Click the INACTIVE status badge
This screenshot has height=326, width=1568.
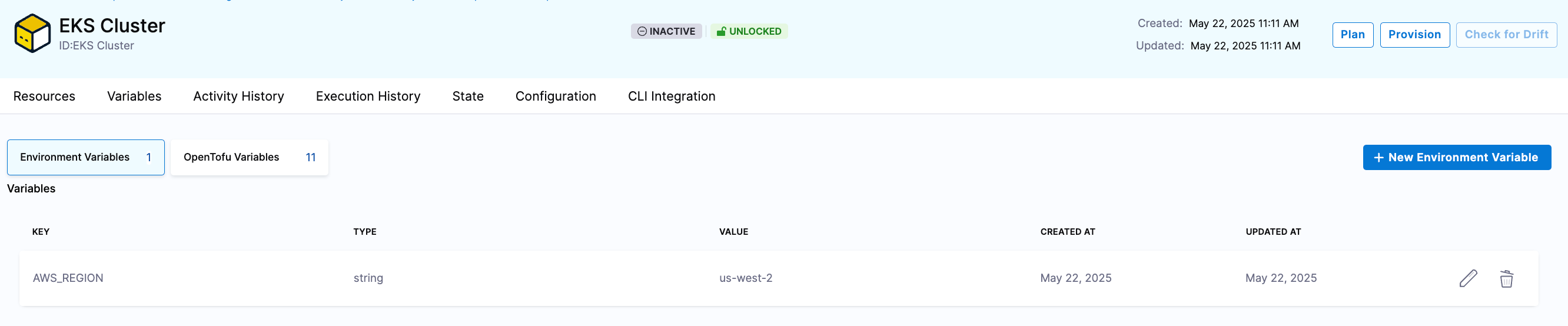(666, 32)
